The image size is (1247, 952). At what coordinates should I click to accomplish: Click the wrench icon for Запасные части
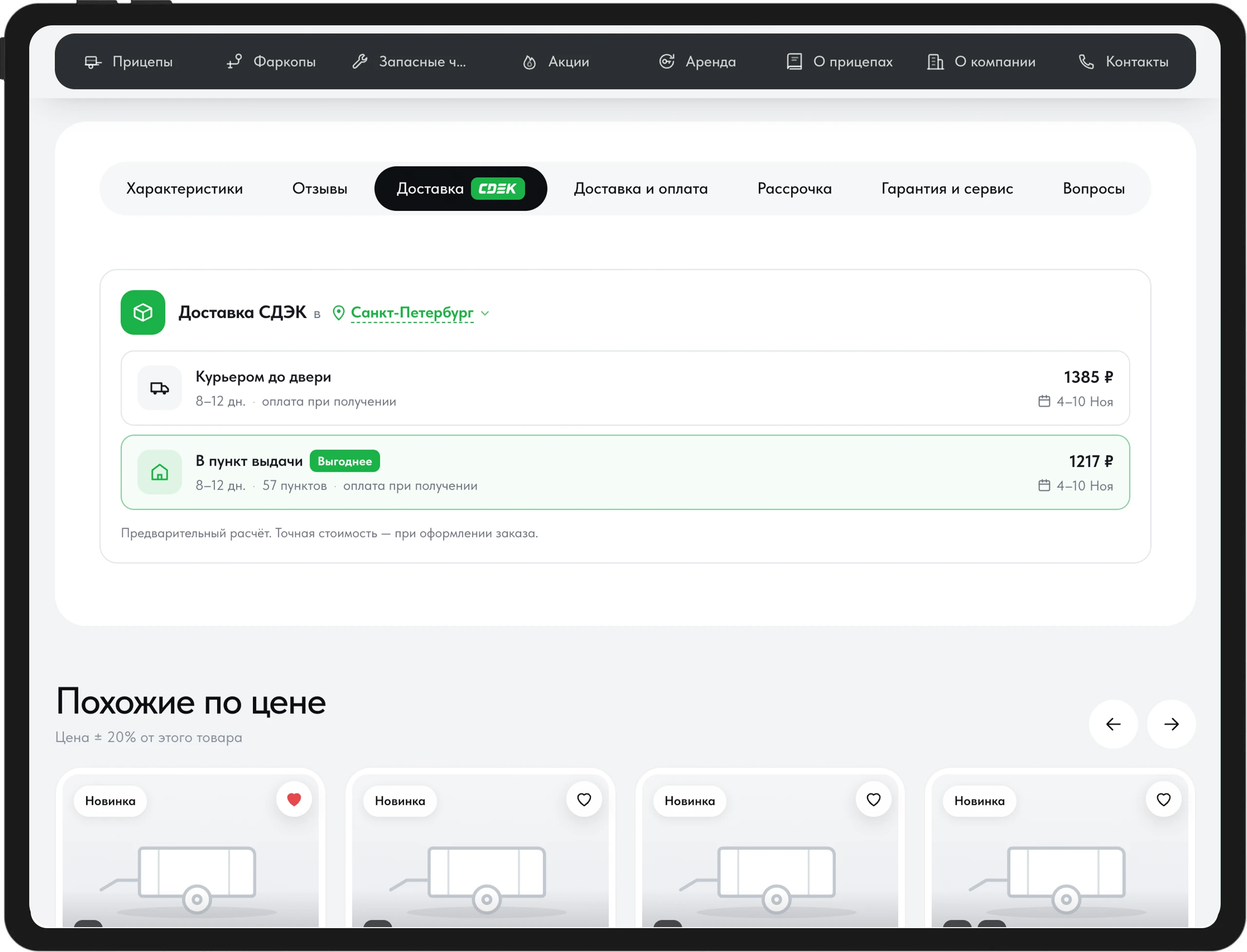tap(360, 61)
